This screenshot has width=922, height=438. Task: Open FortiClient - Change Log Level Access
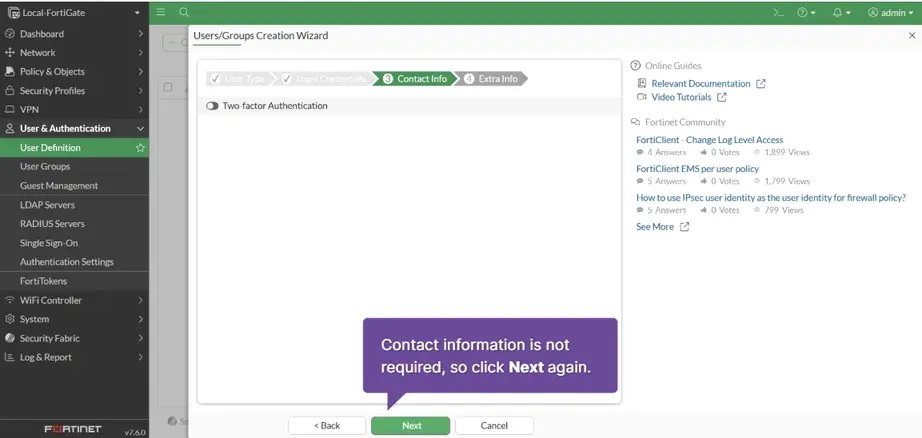click(x=710, y=140)
